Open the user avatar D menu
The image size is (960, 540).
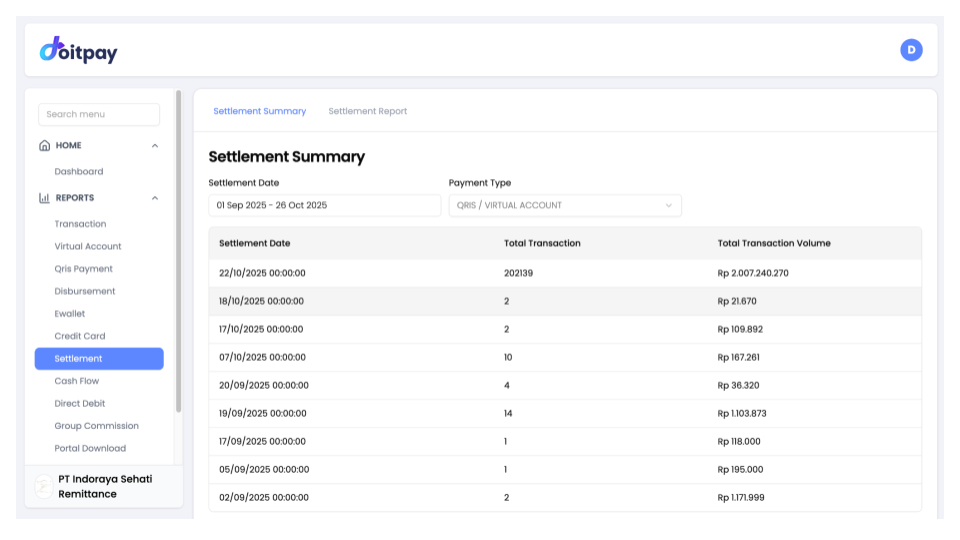pyautogui.click(x=911, y=50)
